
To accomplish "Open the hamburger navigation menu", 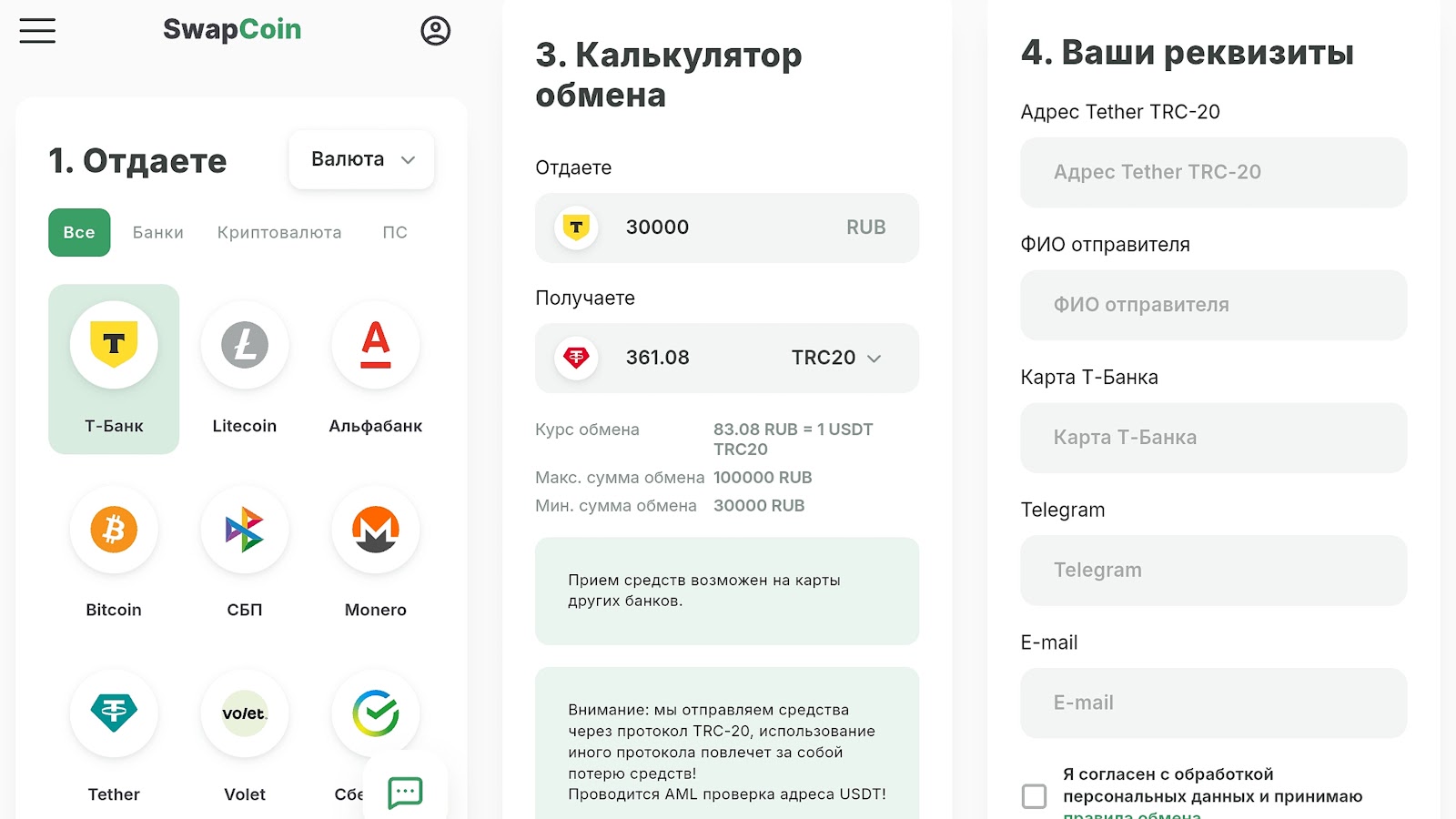I will (36, 30).
